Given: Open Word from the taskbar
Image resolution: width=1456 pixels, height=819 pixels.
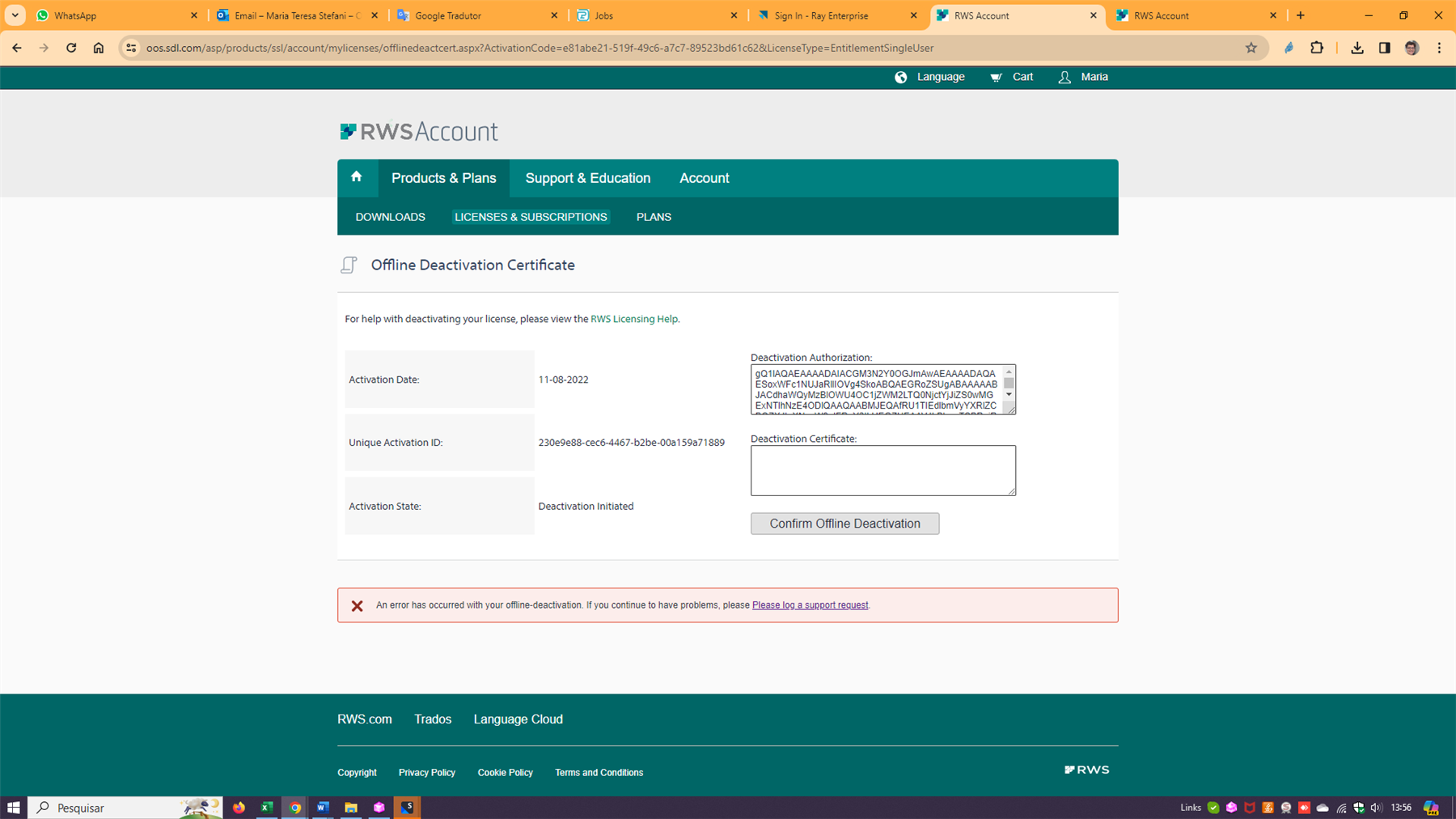Looking at the screenshot, I should click(323, 808).
